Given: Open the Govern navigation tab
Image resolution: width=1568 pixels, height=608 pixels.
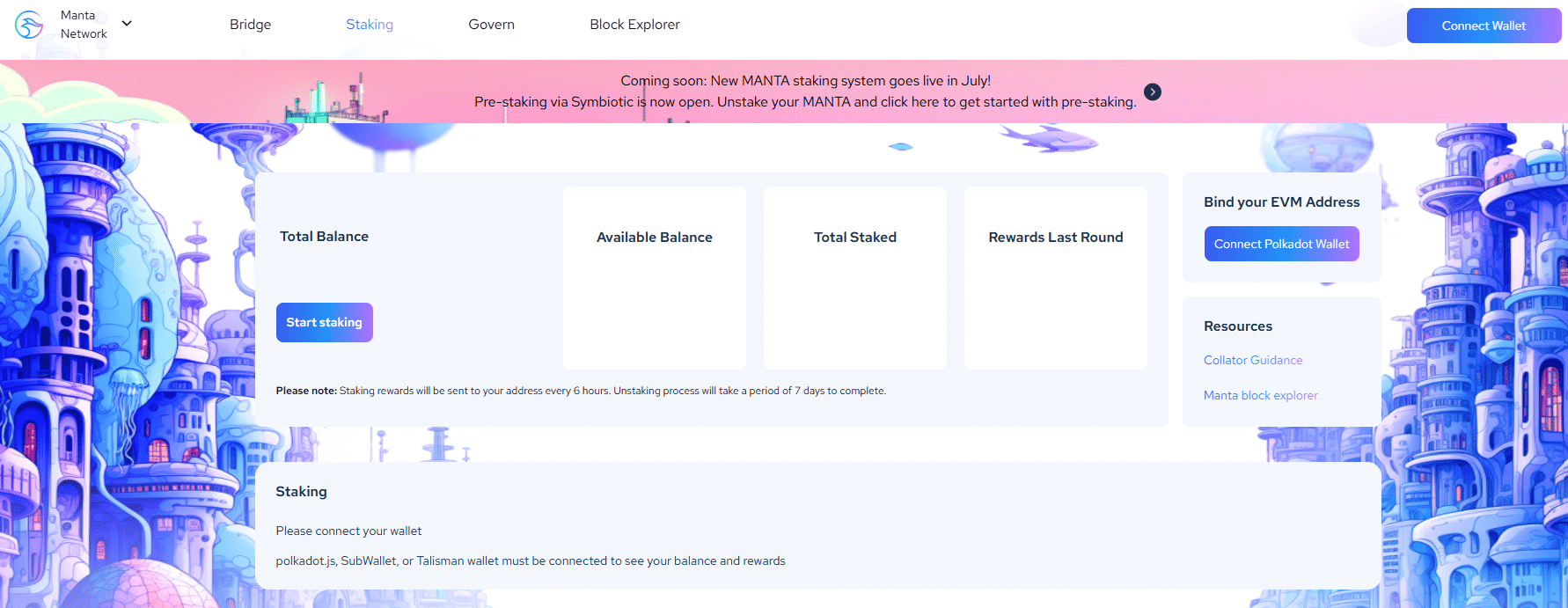Looking at the screenshot, I should tap(492, 25).
